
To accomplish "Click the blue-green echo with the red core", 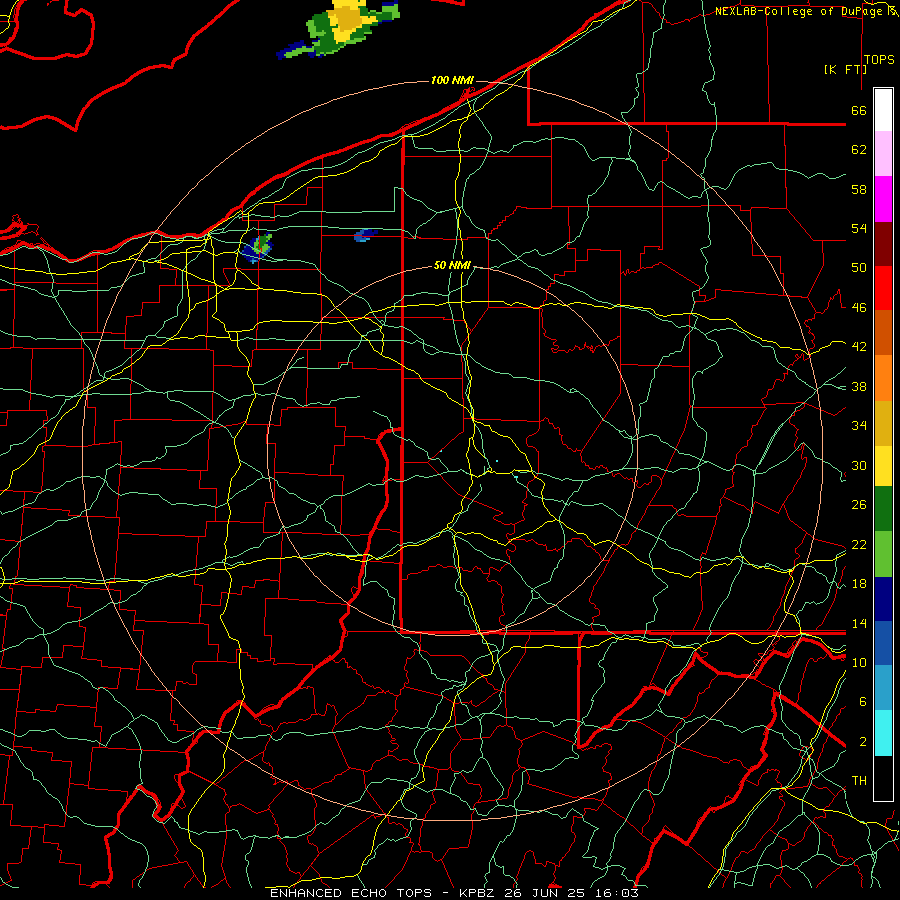I will point(258,249).
